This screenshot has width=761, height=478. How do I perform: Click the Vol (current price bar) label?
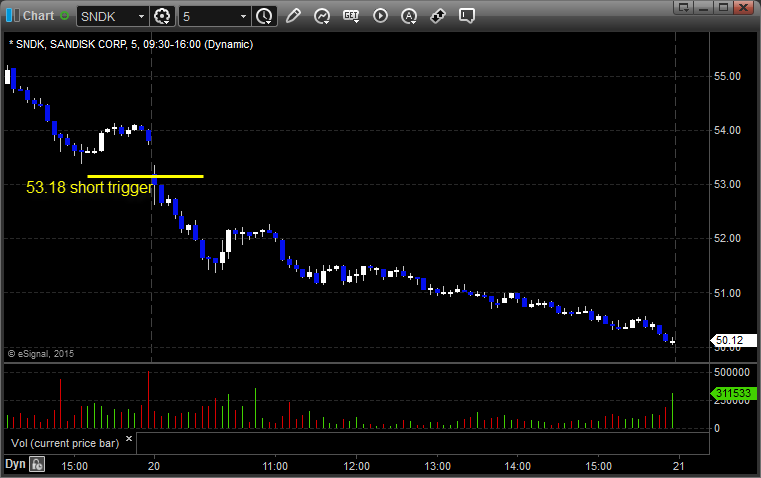click(65, 443)
